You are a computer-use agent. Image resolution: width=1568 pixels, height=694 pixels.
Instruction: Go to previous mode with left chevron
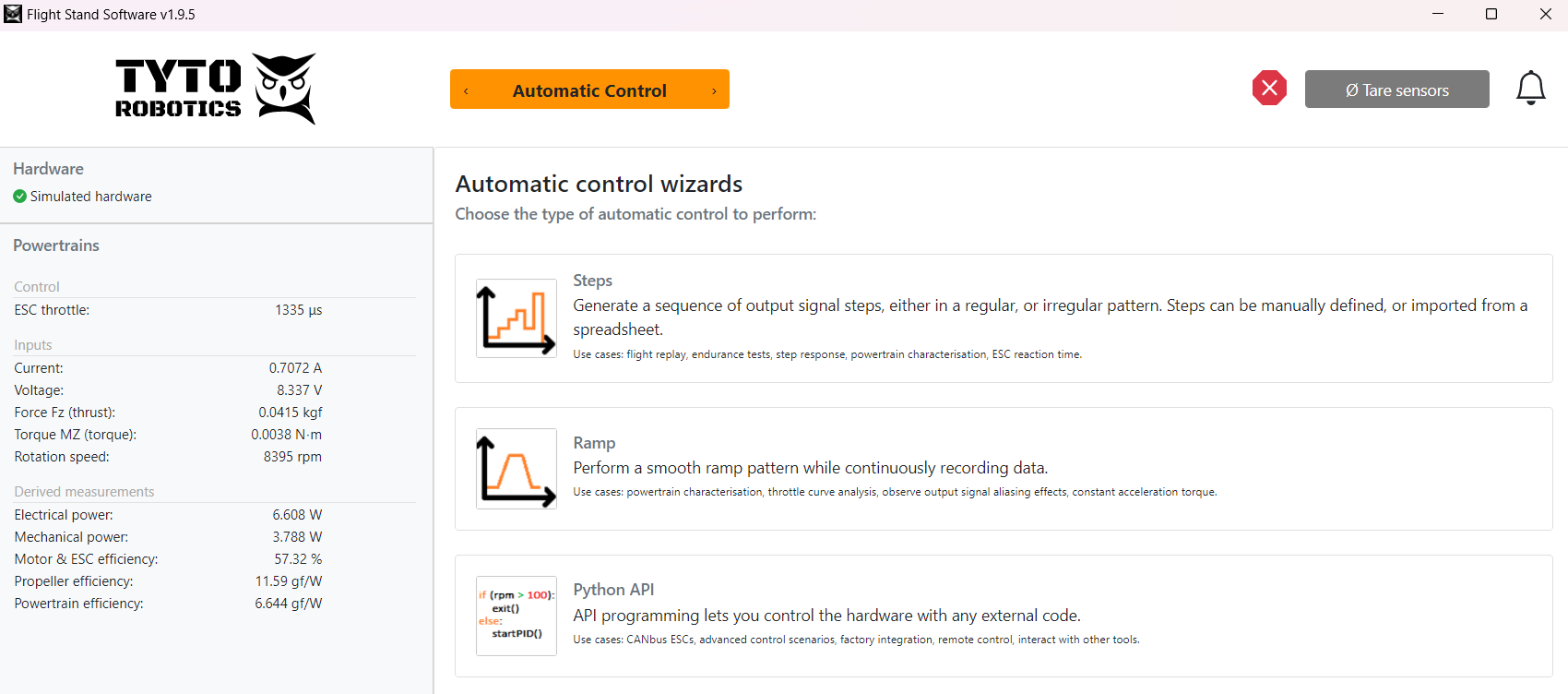coord(467,90)
